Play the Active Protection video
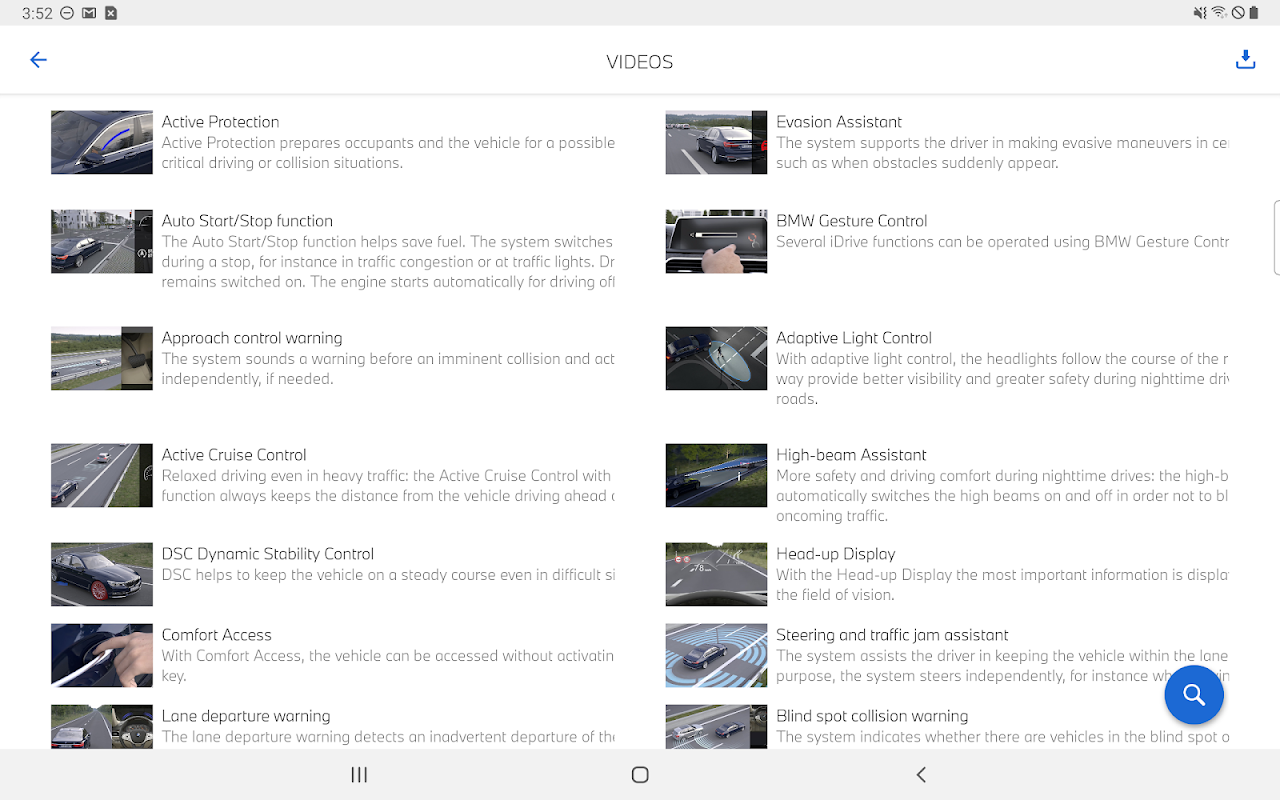This screenshot has height=800, width=1280. [101, 142]
